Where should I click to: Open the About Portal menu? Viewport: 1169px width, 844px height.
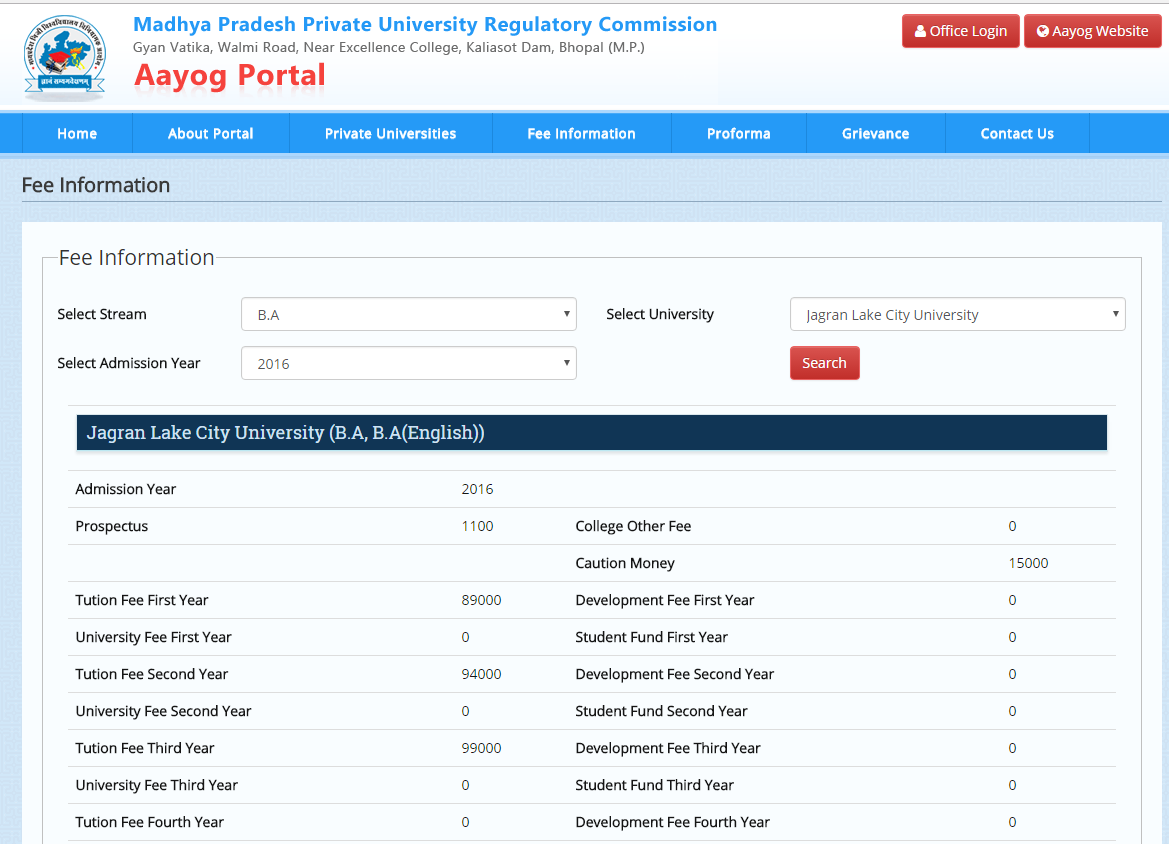210,133
